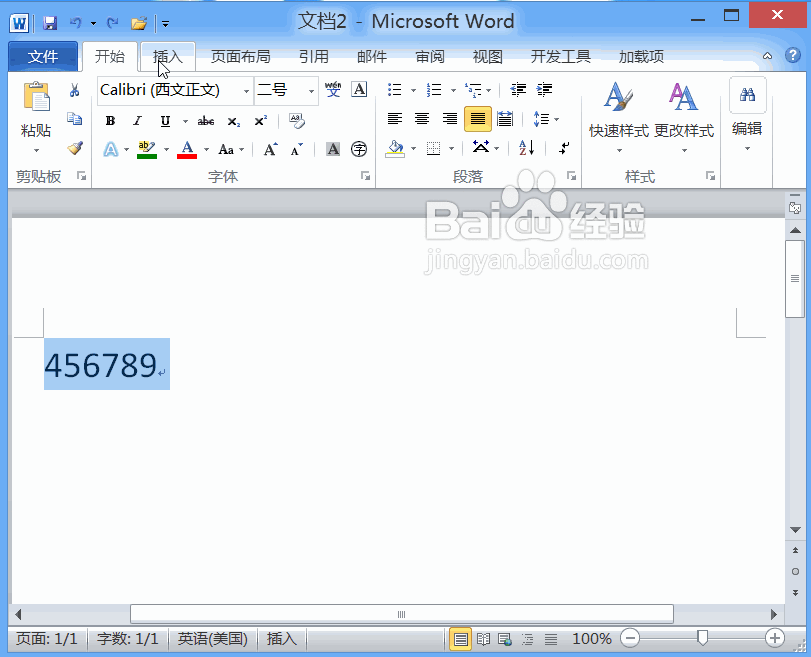Toggle the bulleted list button
The image size is (811, 657).
tap(394, 90)
